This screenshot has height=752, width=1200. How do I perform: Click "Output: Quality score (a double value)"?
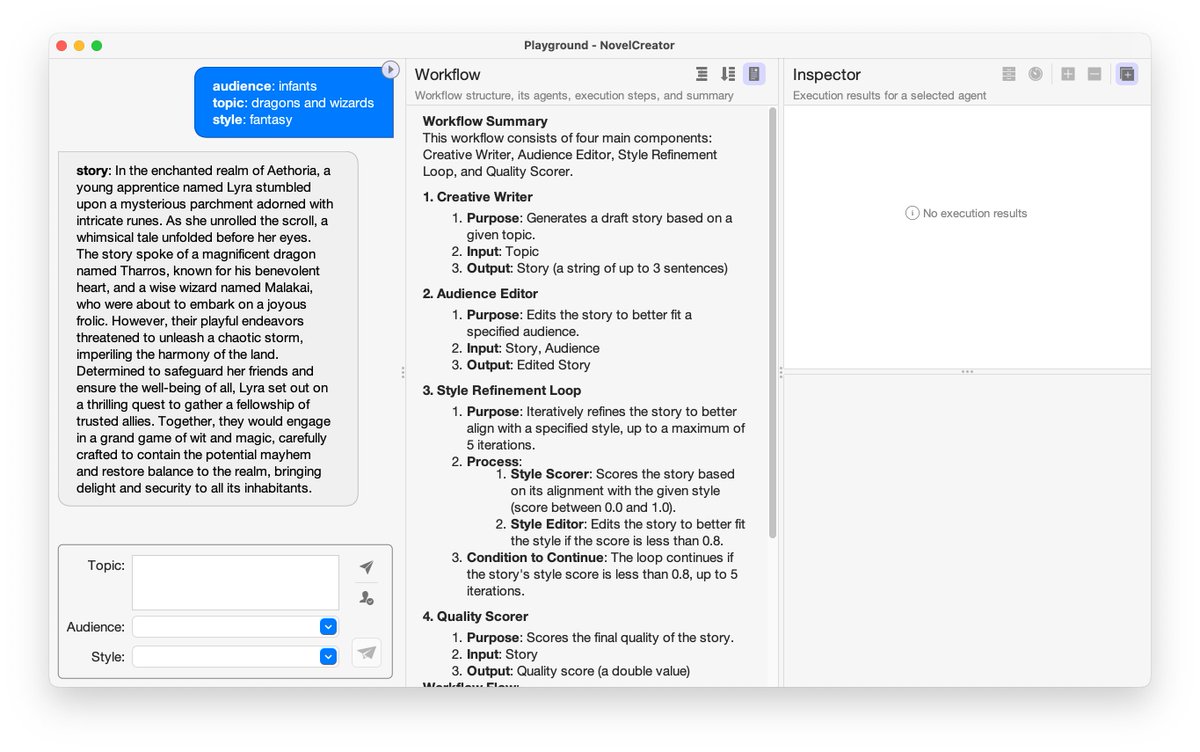coord(578,671)
